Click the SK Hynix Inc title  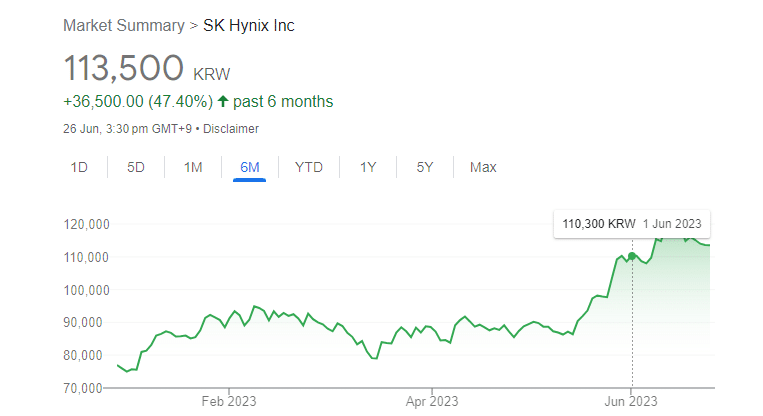click(x=249, y=25)
